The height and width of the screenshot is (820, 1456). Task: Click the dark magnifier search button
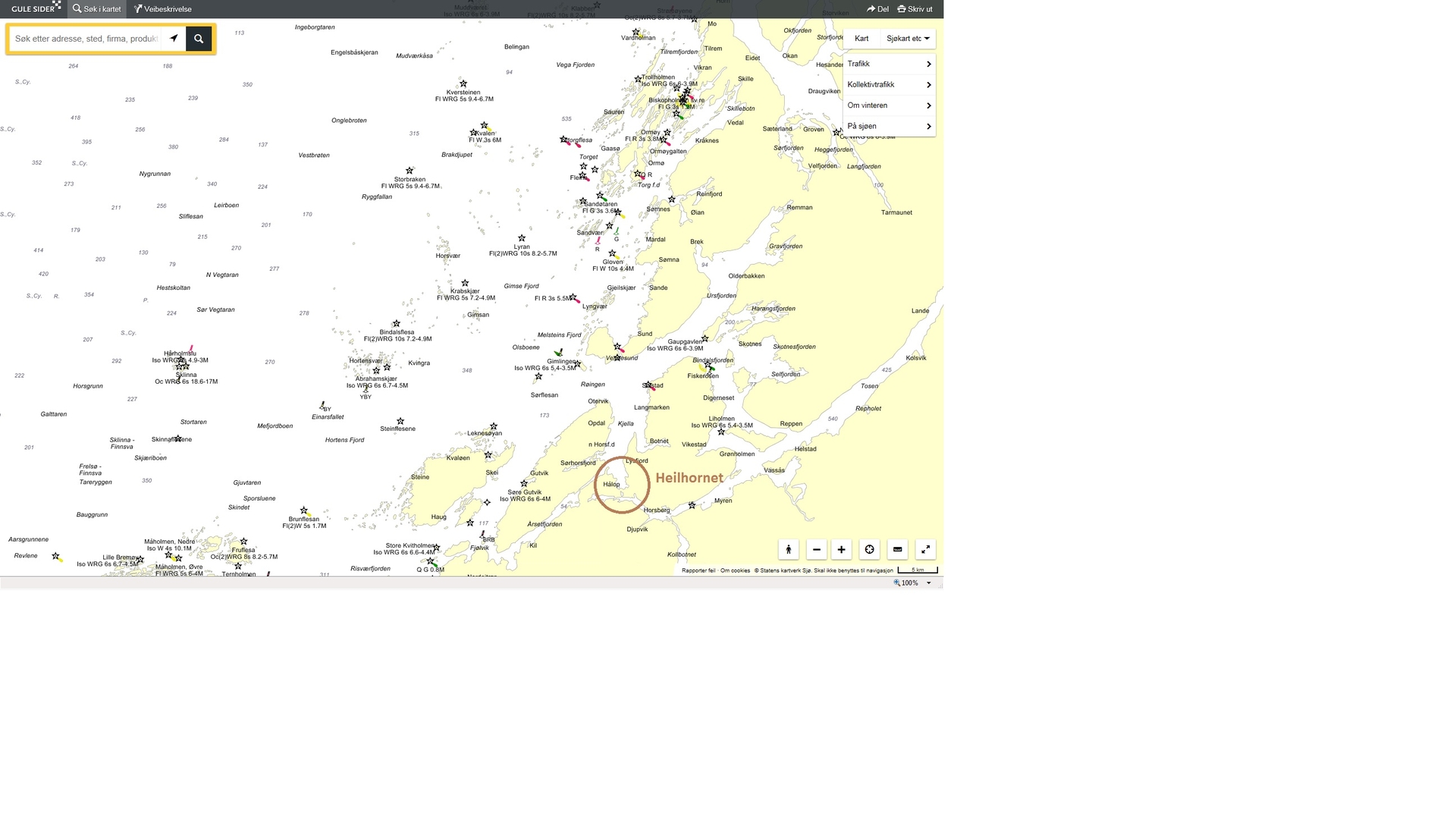point(199,39)
